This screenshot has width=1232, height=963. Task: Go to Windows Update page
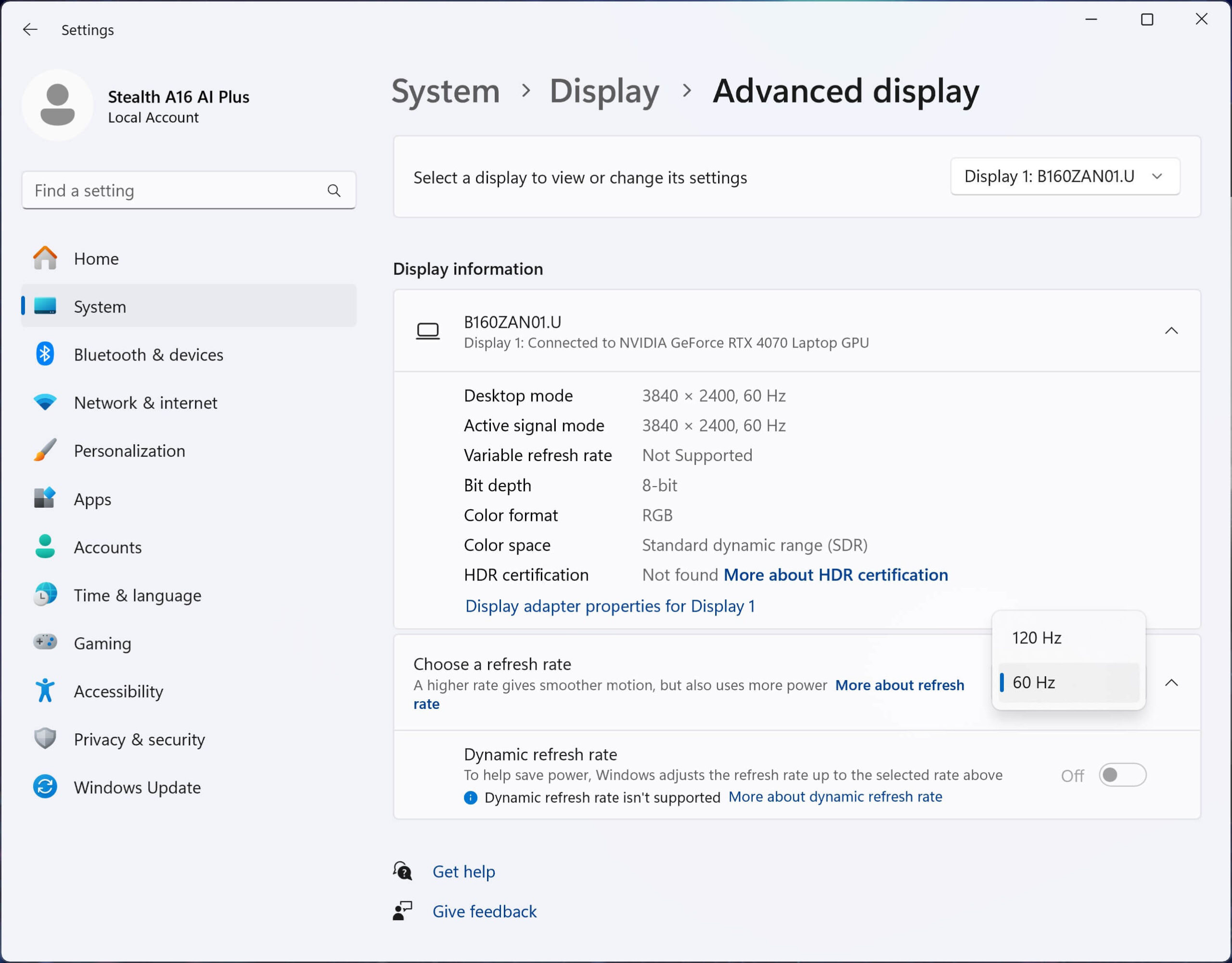pyautogui.click(x=189, y=787)
